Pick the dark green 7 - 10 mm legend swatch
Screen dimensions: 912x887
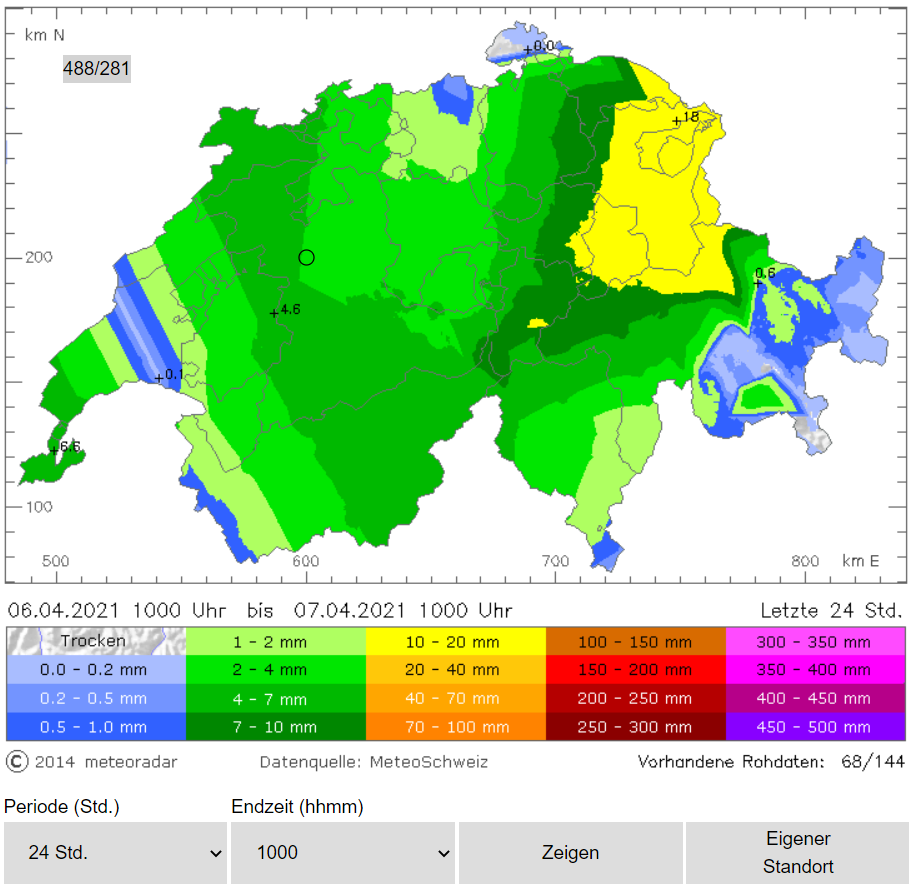click(x=276, y=727)
